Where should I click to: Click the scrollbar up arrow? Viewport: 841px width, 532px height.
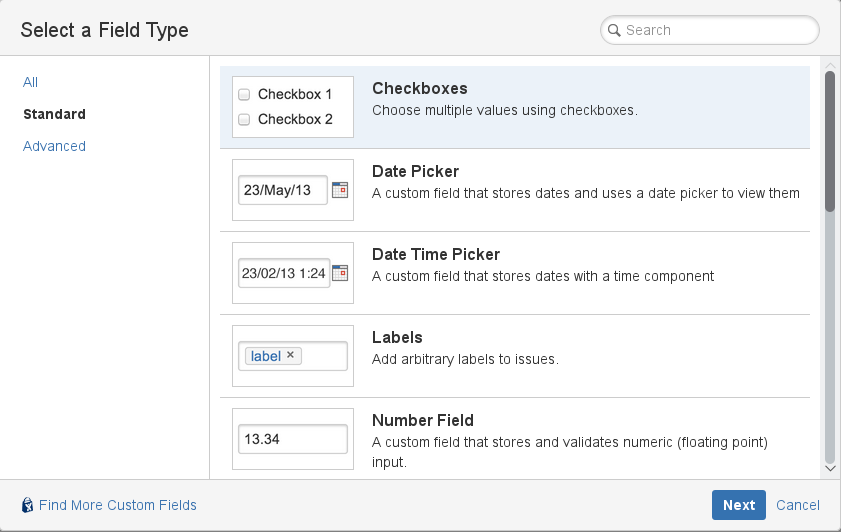pyautogui.click(x=829, y=65)
